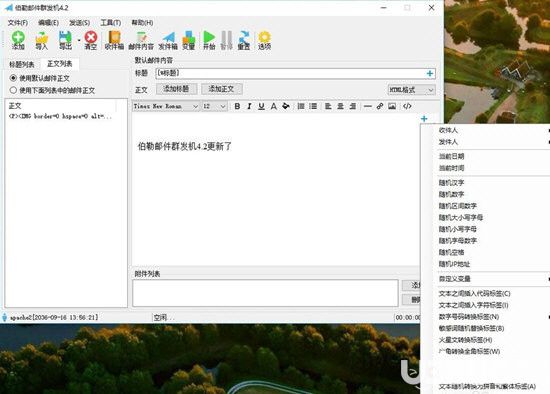The width and height of the screenshot is (550, 394).
Task: Click the 重置 (Reset) arrows icon
Action: click(244, 40)
